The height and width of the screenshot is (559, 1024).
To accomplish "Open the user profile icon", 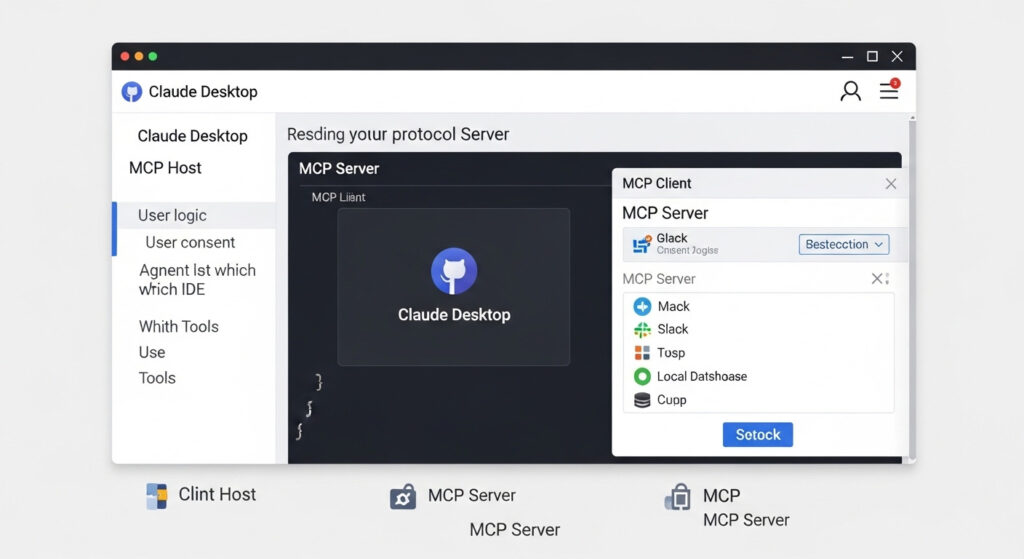I will coord(850,91).
